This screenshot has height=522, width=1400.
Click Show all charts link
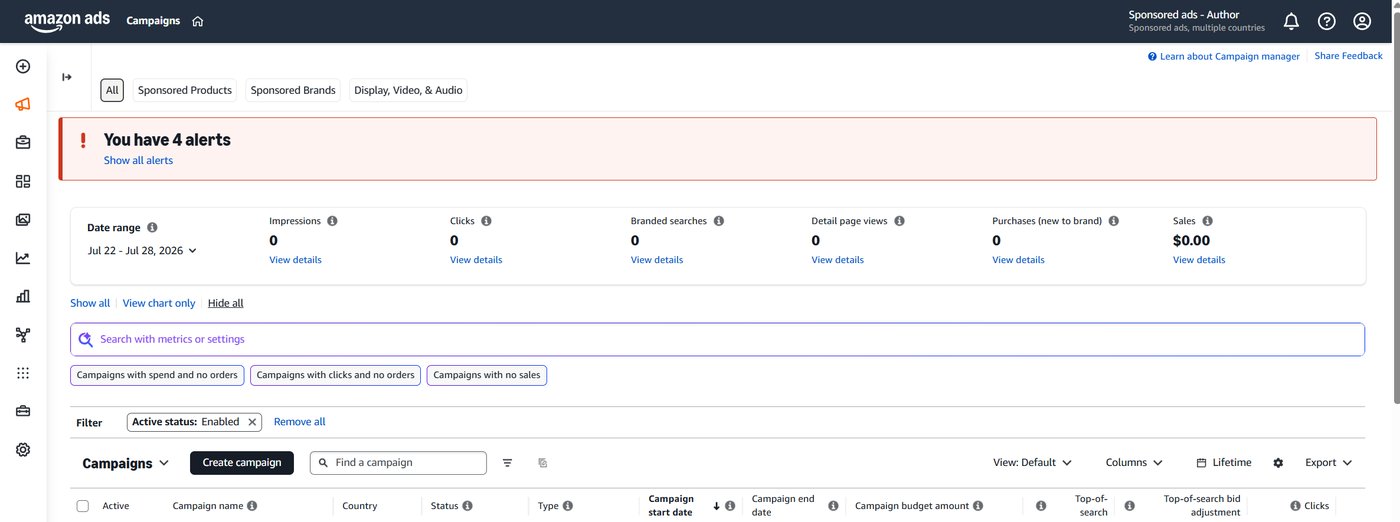[90, 303]
